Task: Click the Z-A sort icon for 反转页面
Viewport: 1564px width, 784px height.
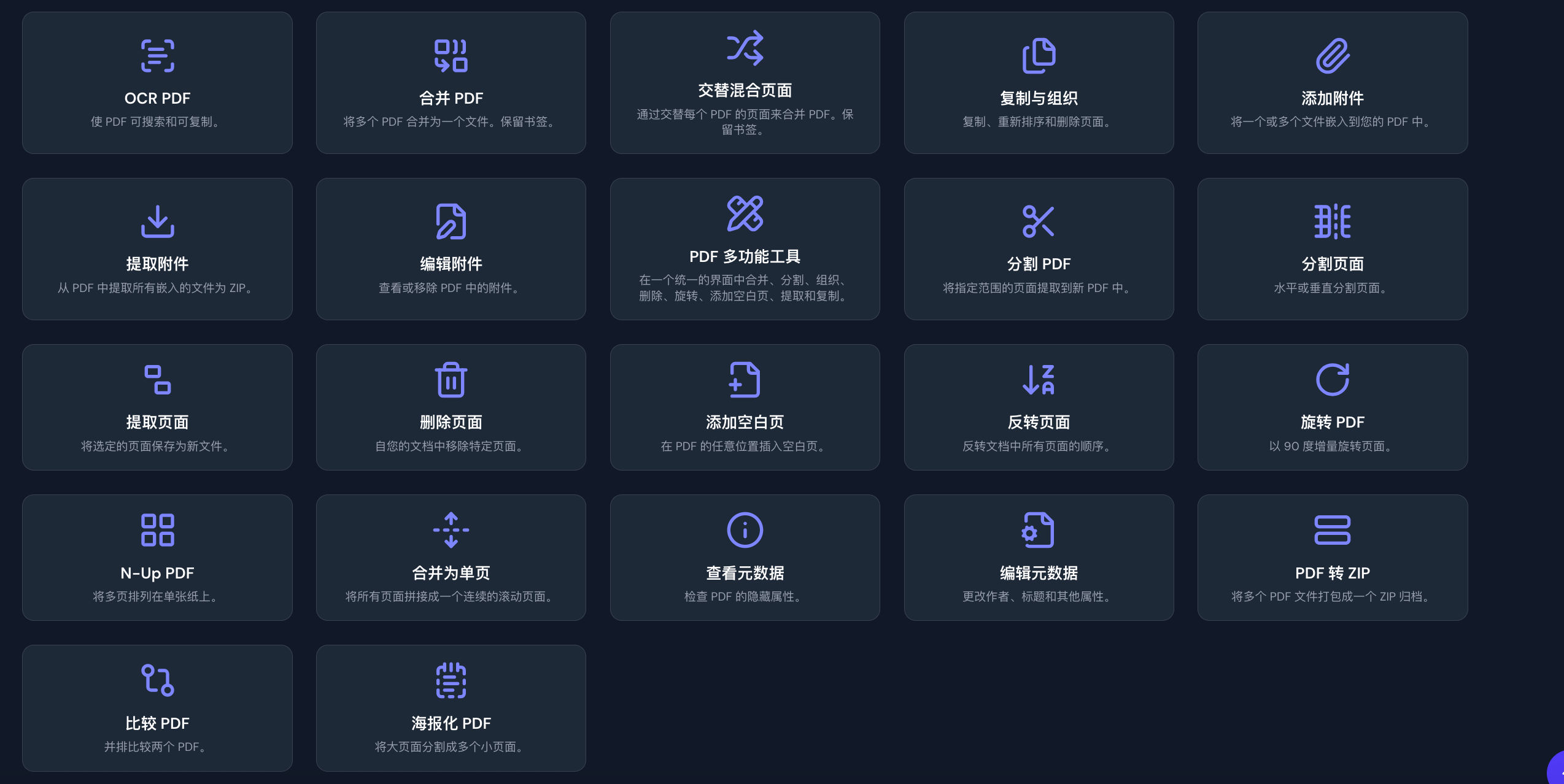Action: pos(1038,380)
